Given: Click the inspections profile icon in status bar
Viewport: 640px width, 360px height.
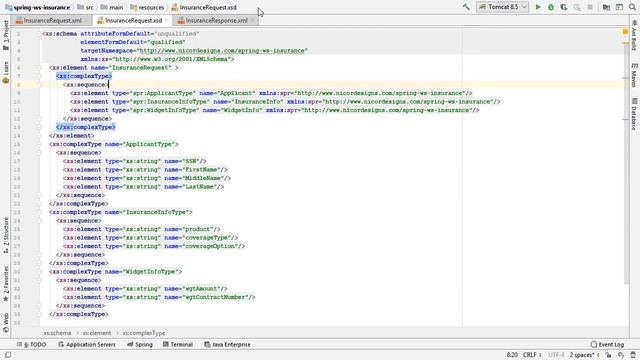Looking at the screenshot, I should (621, 355).
